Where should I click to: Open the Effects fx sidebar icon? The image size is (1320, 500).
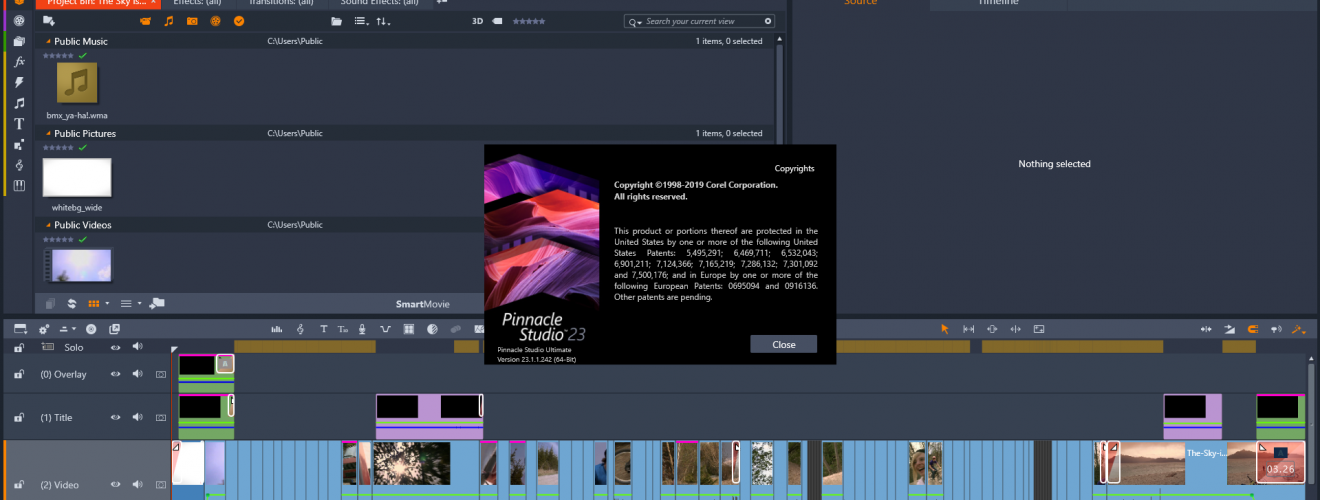point(19,61)
